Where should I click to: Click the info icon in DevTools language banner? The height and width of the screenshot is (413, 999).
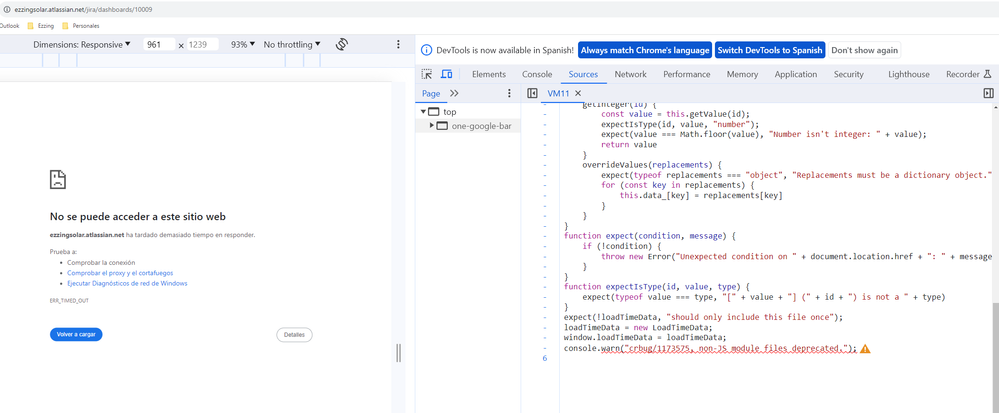428,50
